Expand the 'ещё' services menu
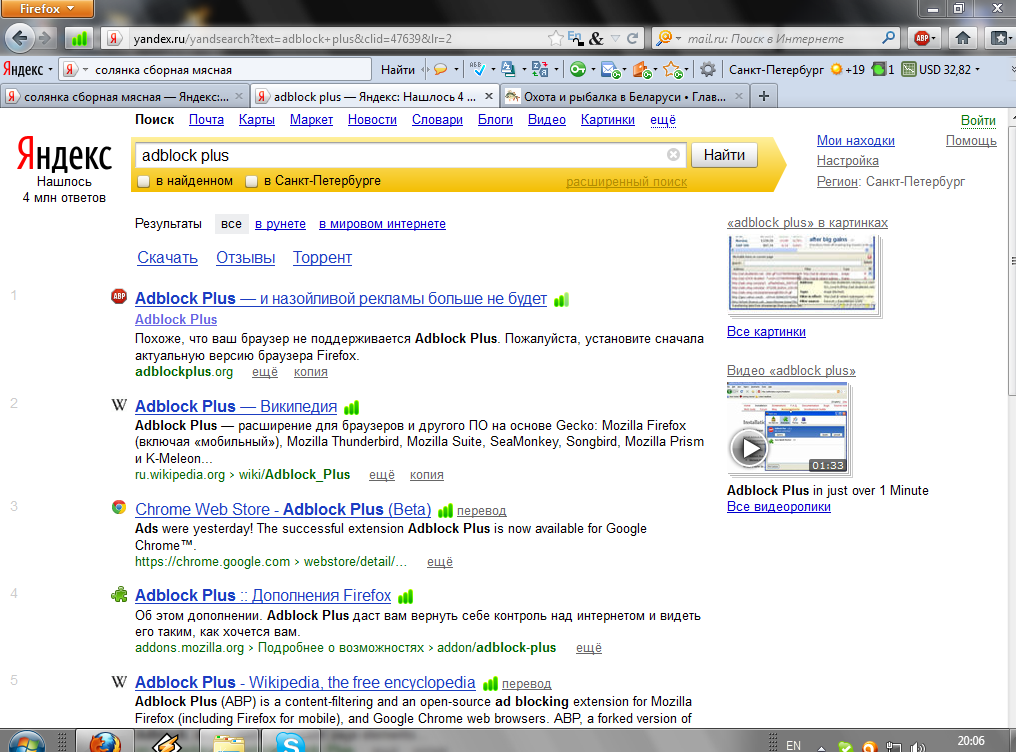The width and height of the screenshot is (1016, 752). click(x=663, y=120)
